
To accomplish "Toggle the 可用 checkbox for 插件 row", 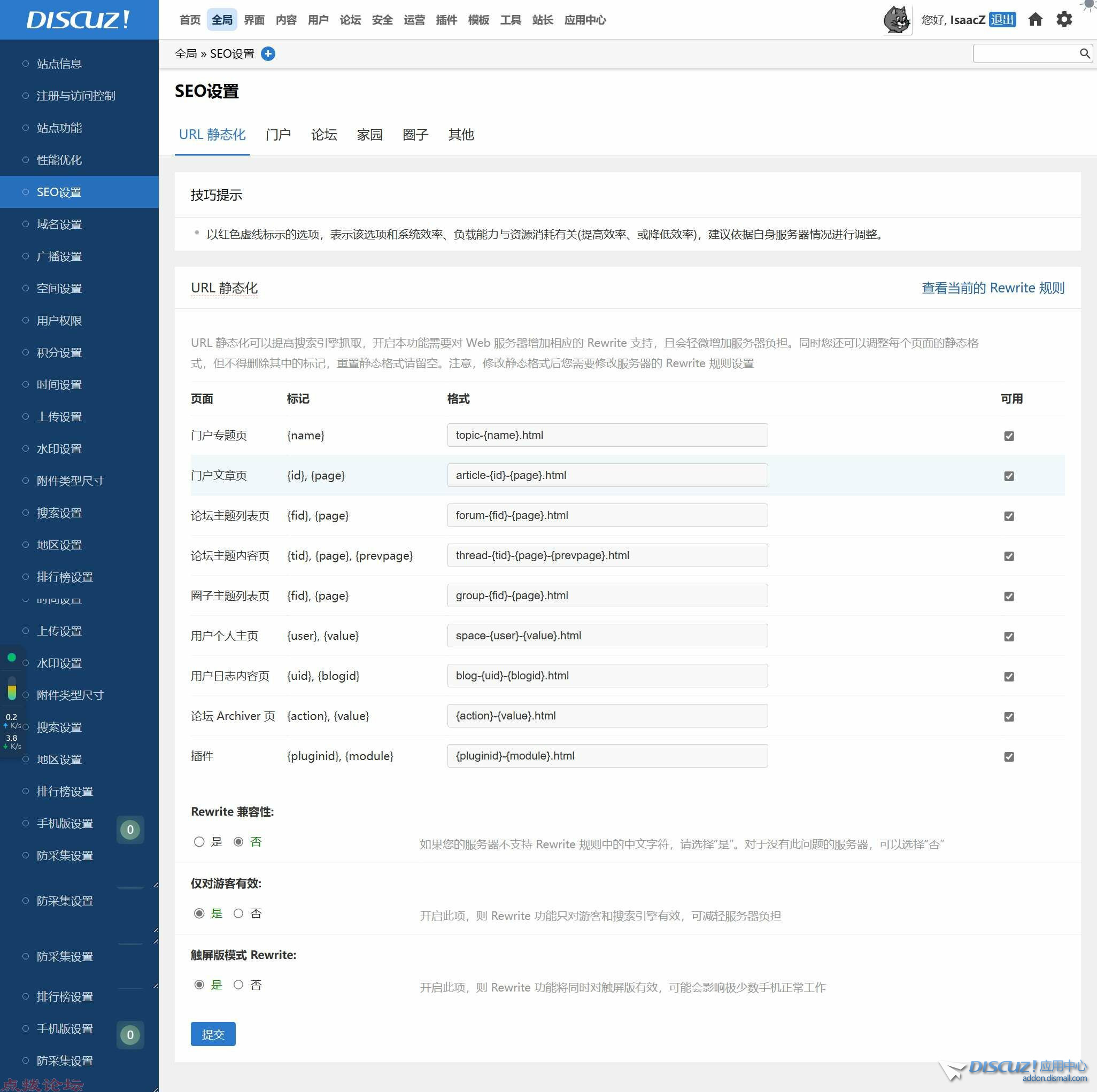I will pos(1008,756).
